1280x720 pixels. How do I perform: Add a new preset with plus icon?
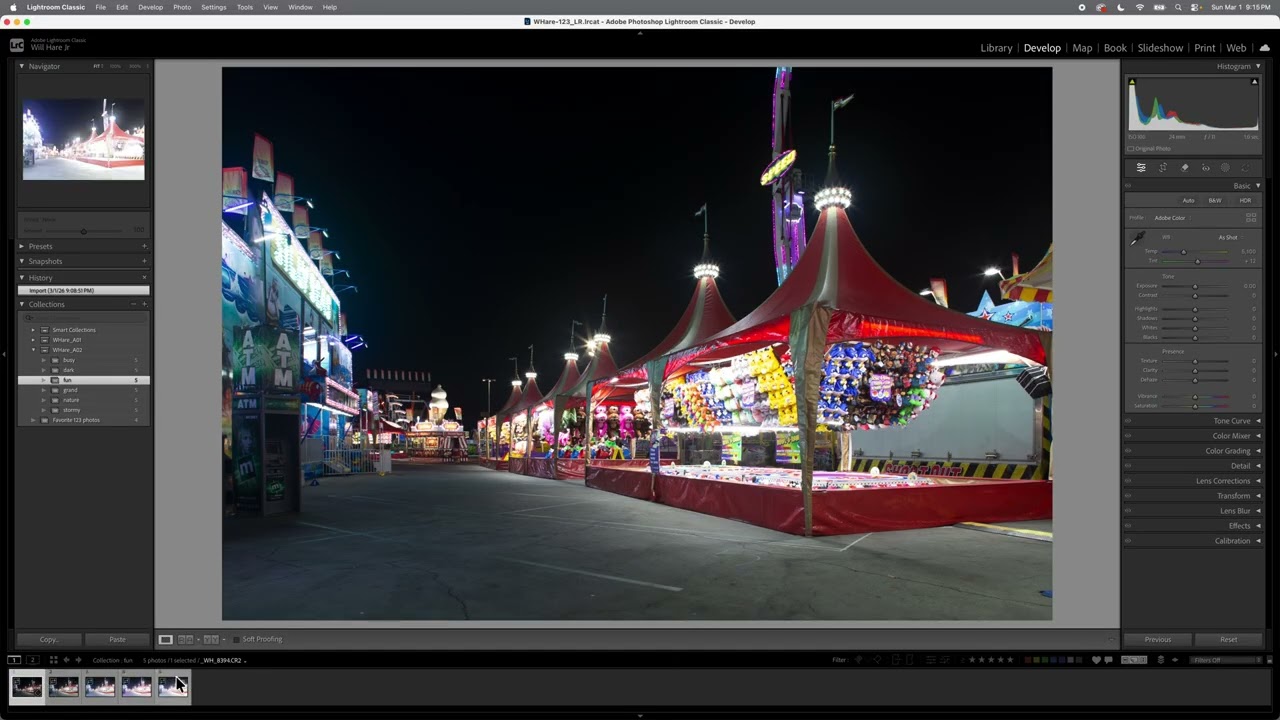coord(144,246)
